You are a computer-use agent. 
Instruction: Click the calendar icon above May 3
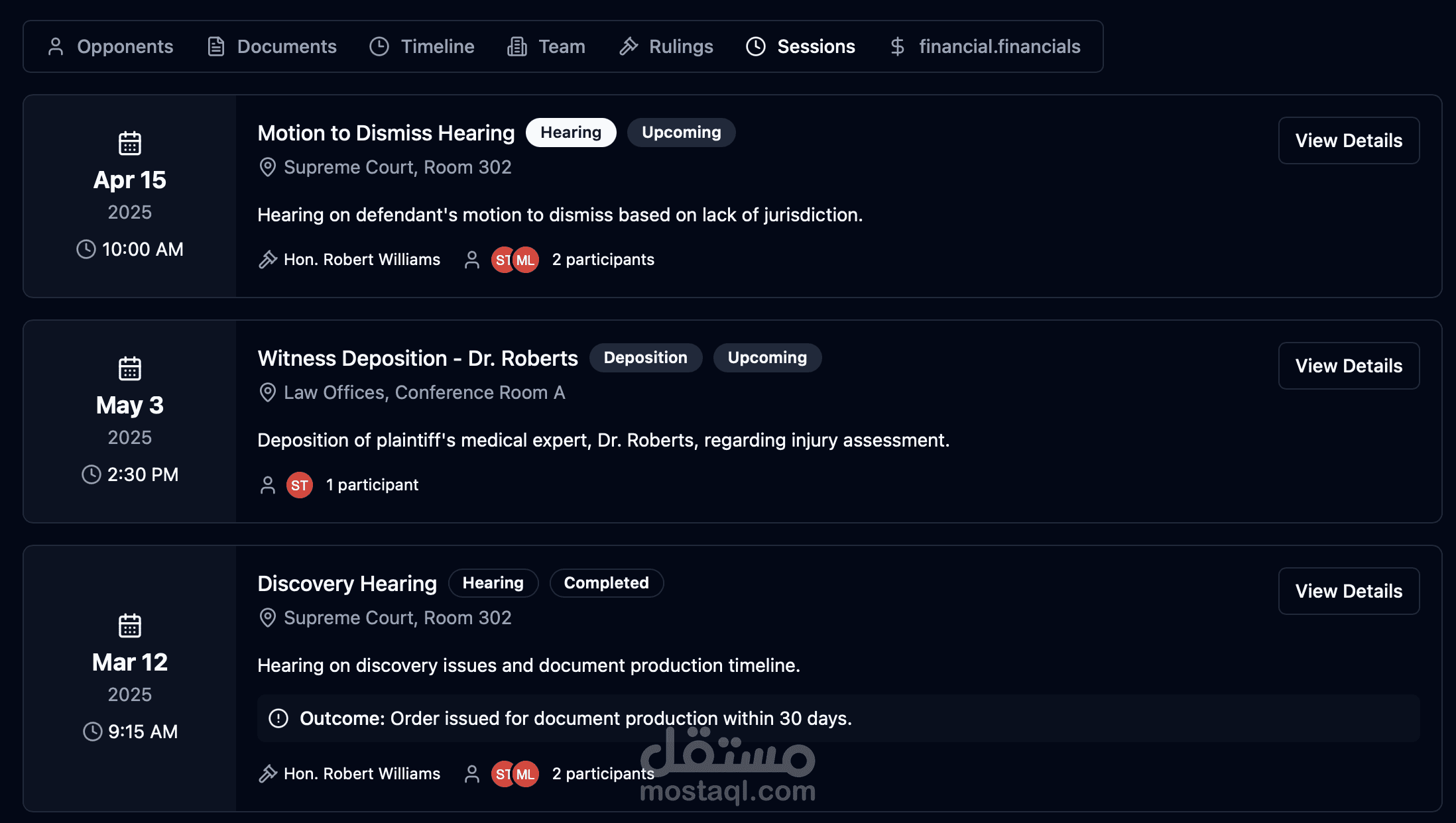click(129, 368)
